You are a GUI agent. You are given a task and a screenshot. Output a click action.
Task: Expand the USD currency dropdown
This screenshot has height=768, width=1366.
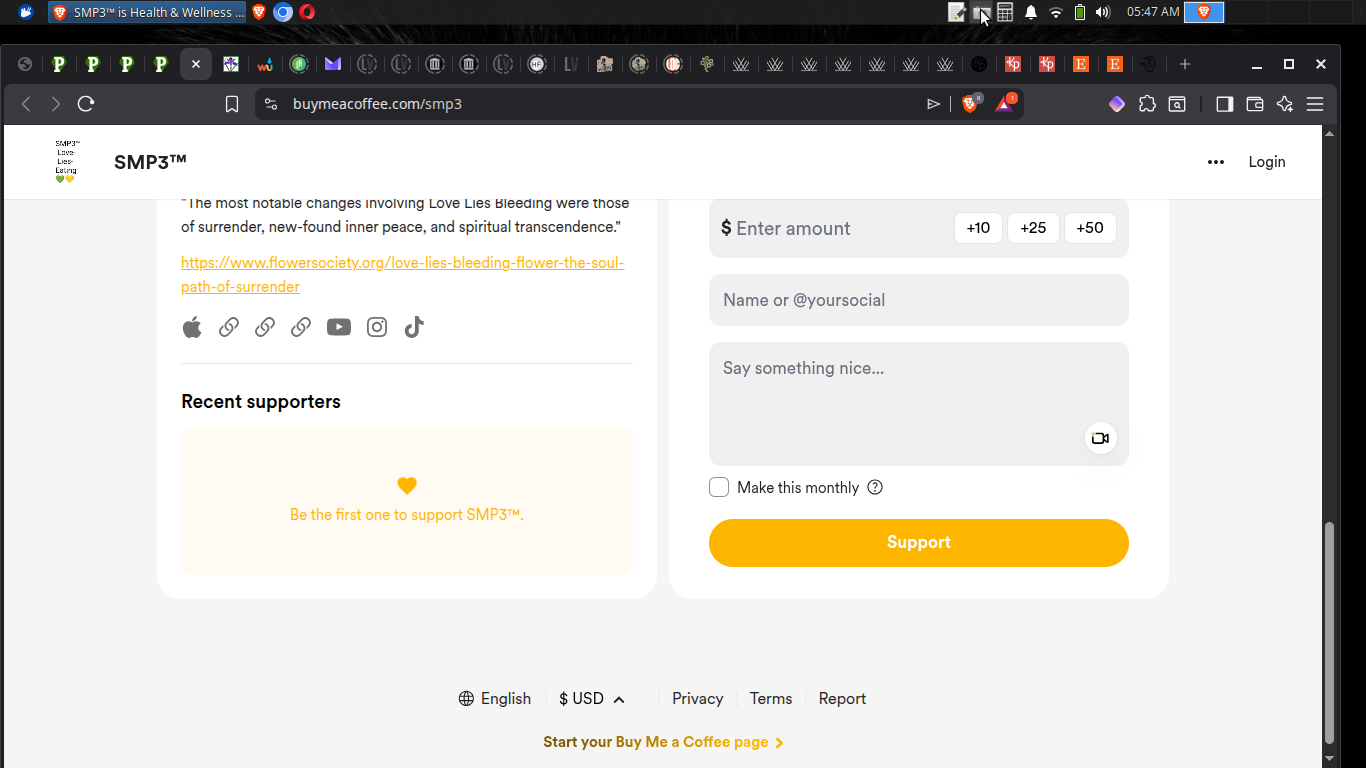[592, 699]
